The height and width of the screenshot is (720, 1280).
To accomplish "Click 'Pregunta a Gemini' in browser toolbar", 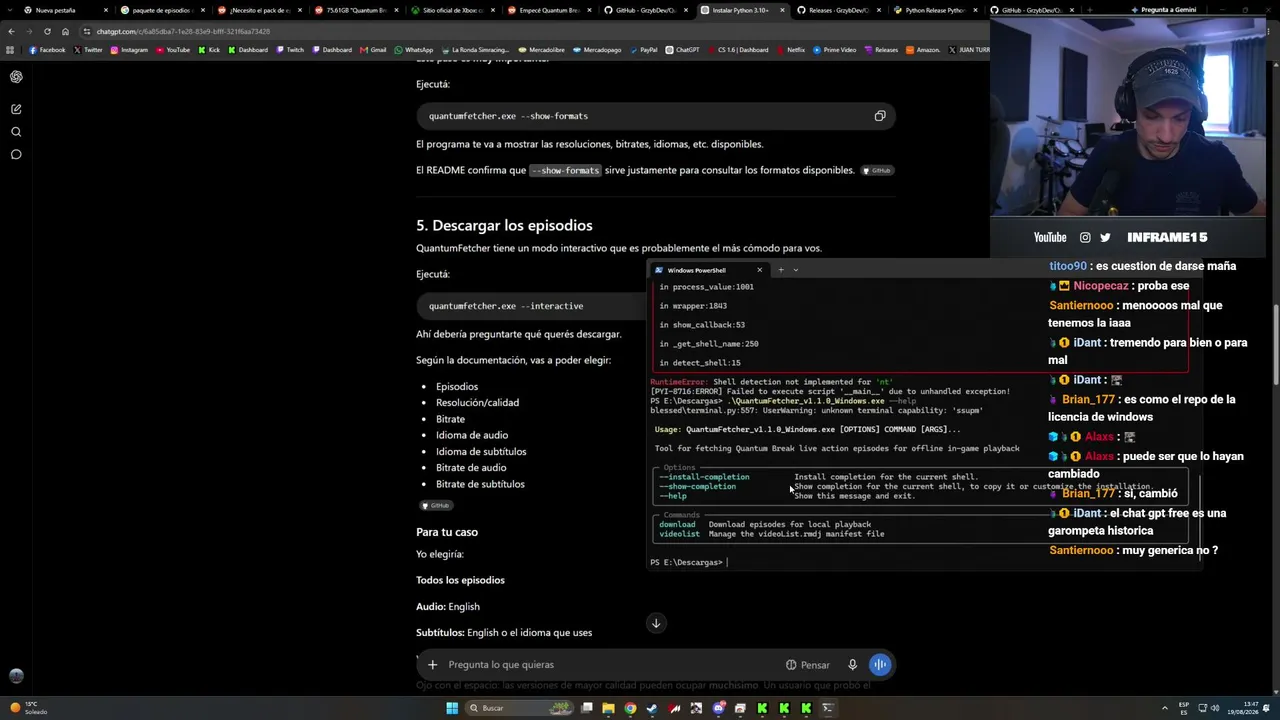I will tap(1163, 10).
